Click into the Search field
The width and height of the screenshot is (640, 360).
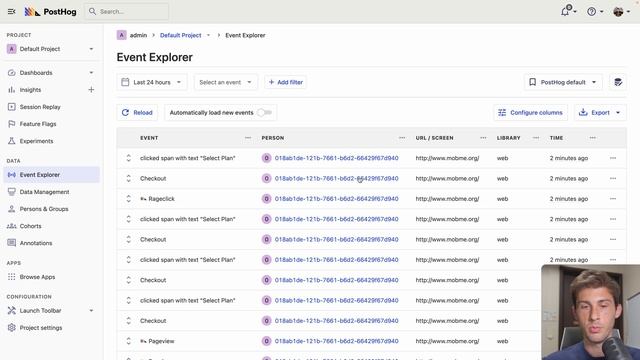pyautogui.click(x=127, y=11)
